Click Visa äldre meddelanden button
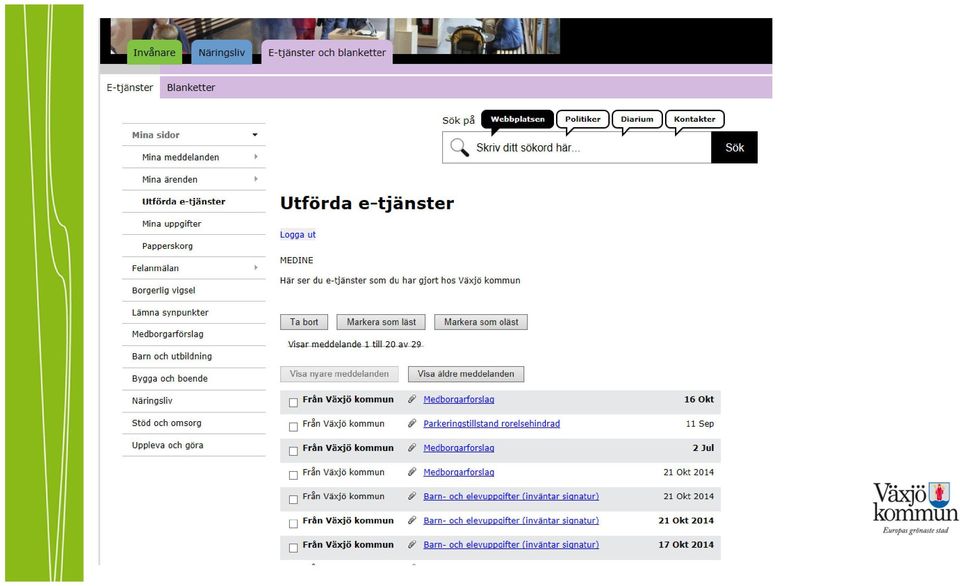960x586 pixels. tap(466, 374)
